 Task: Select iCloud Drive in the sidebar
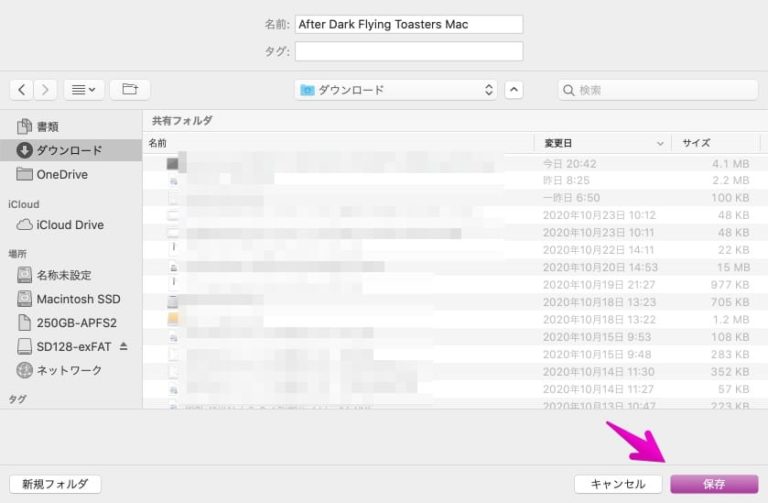click(x=71, y=225)
